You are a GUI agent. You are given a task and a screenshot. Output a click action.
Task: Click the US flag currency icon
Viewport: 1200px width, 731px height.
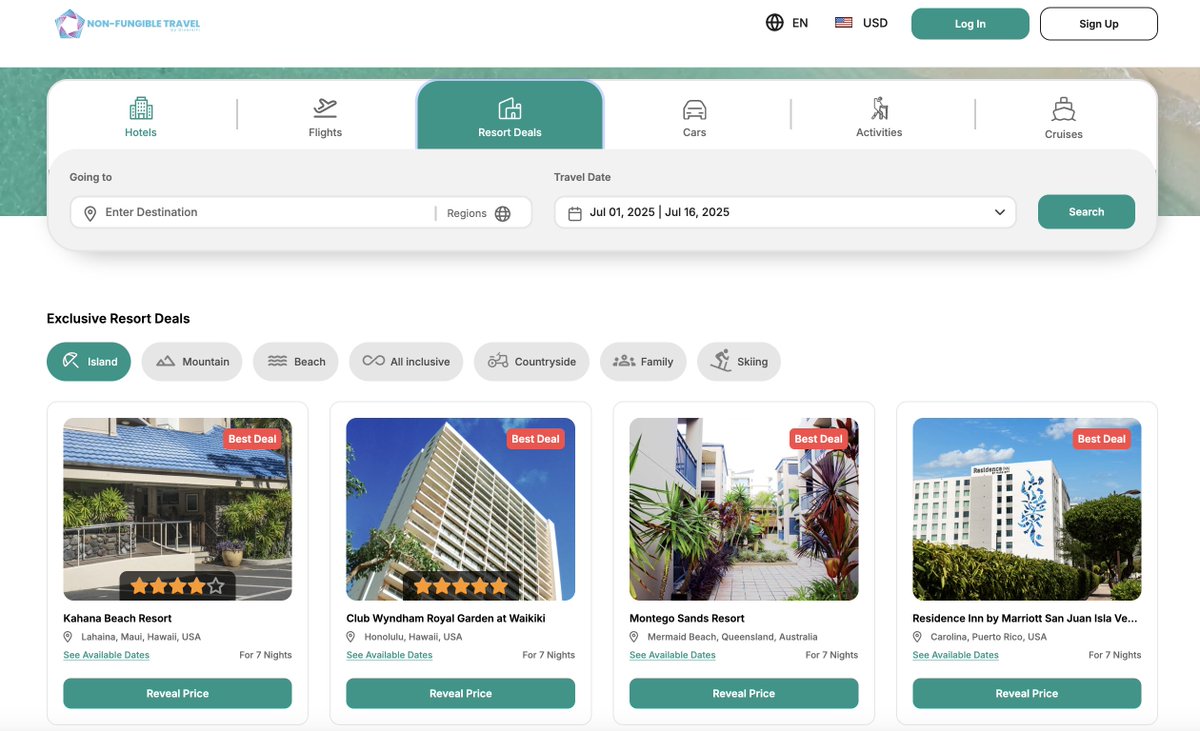pyautogui.click(x=844, y=23)
